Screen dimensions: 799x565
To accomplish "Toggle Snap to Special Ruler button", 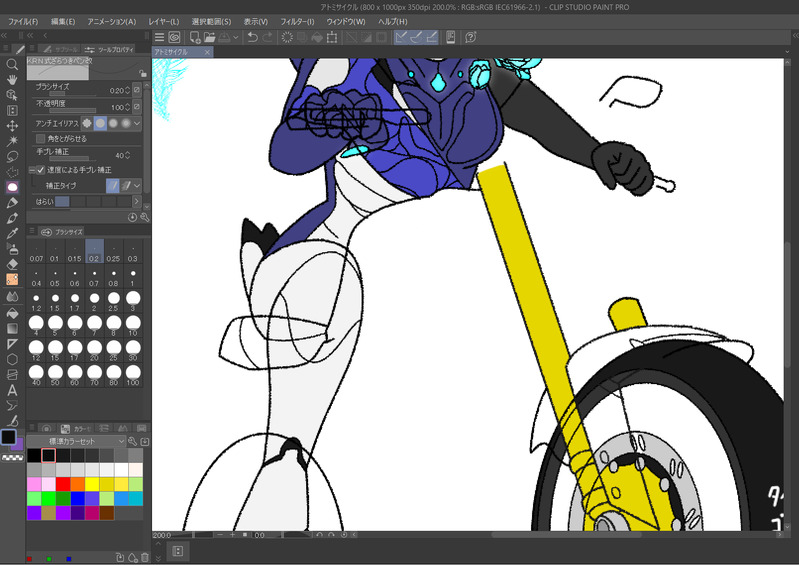I will 416,37.
